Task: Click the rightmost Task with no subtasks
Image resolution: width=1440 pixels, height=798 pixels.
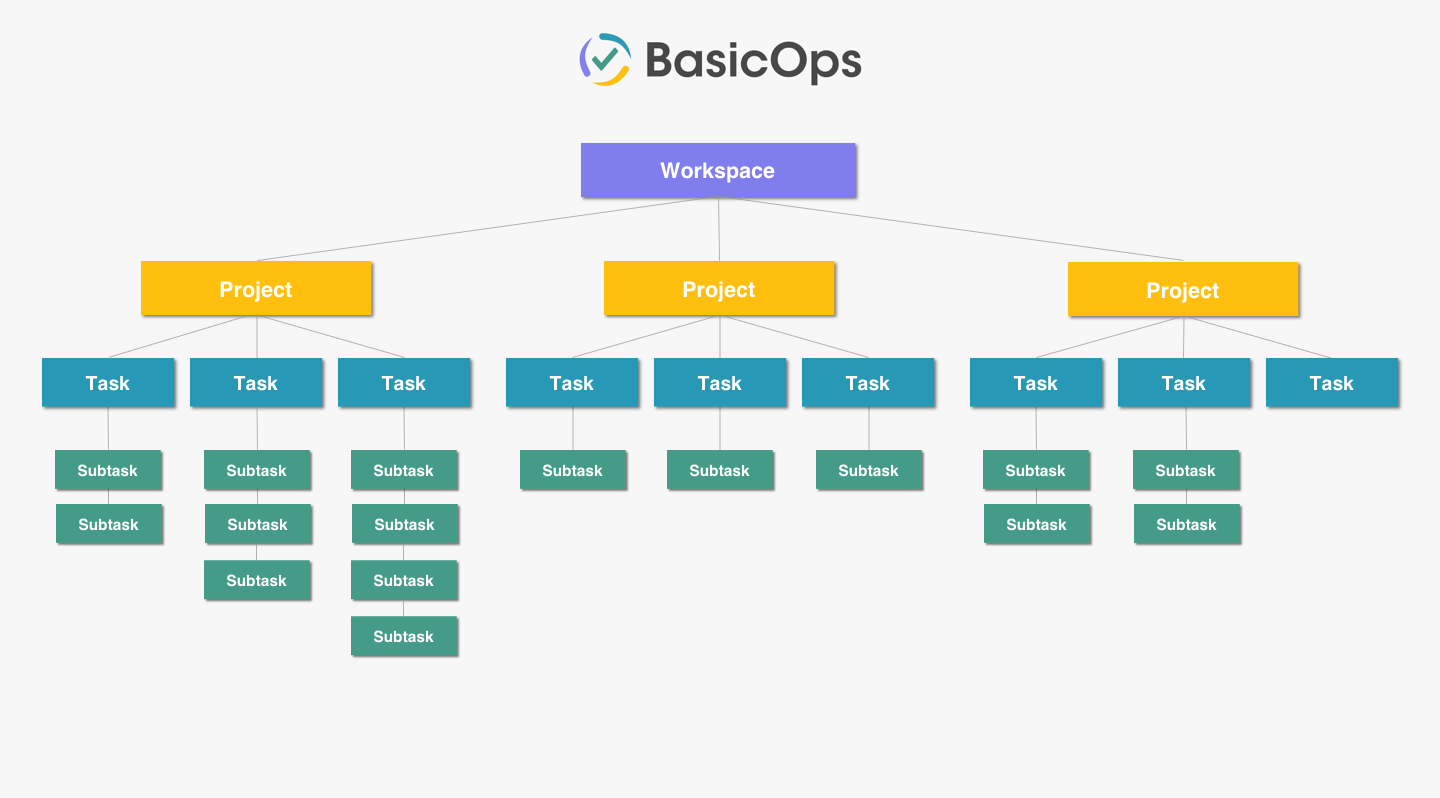Action: pyautogui.click(x=1331, y=383)
